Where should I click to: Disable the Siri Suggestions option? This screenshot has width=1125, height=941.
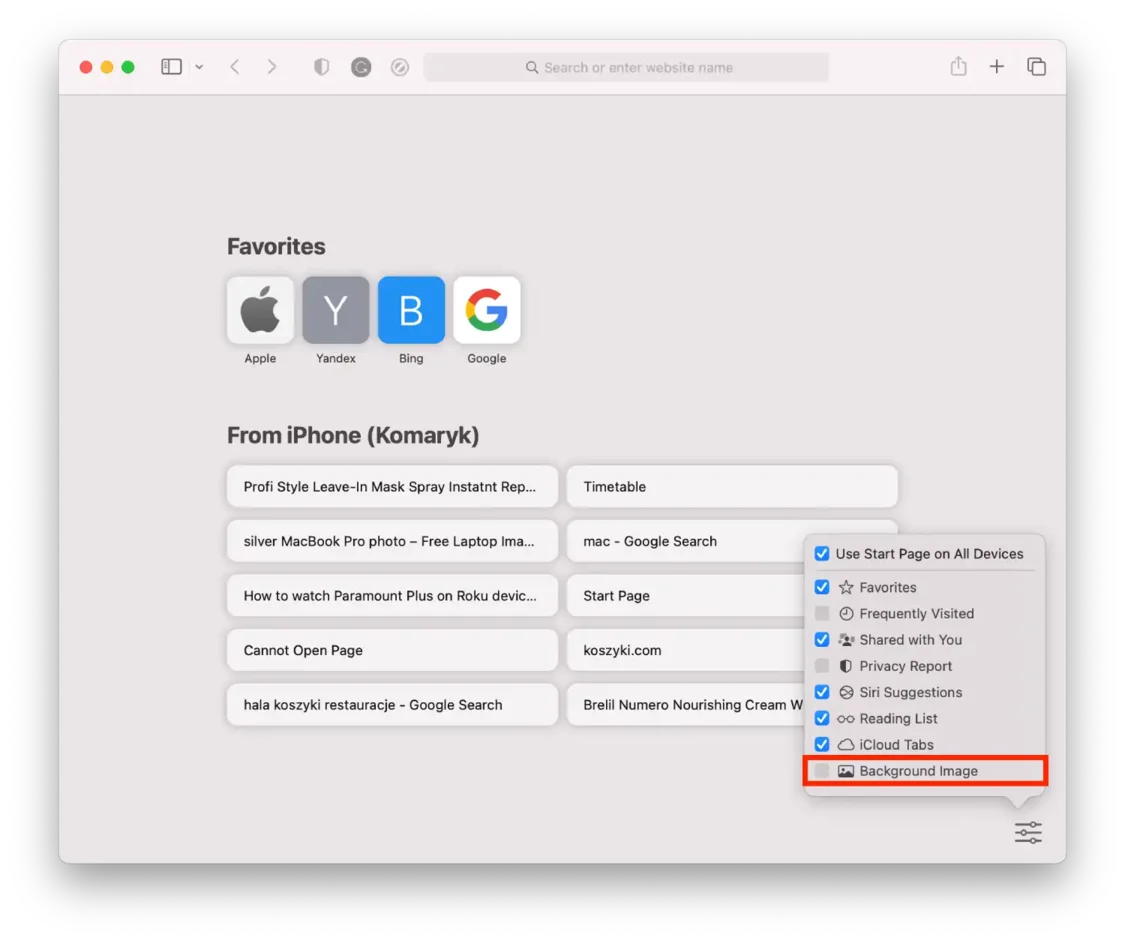click(822, 692)
